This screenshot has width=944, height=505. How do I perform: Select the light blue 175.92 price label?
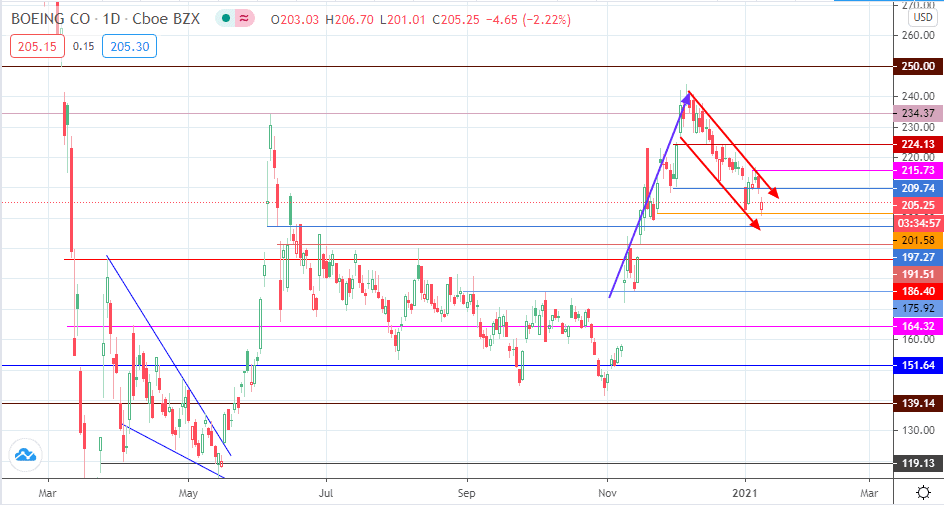918,308
